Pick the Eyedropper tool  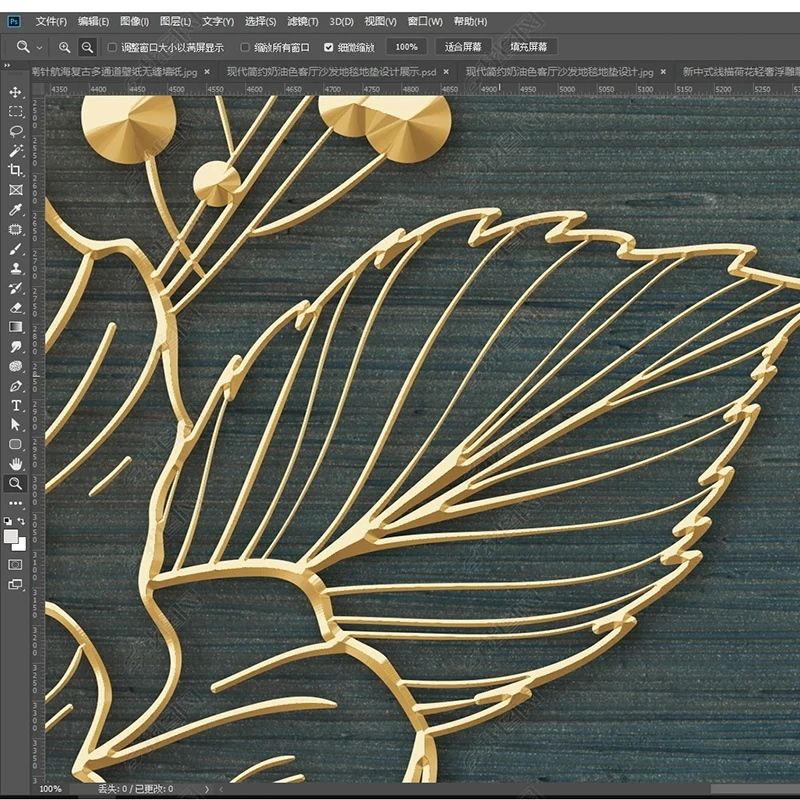[13, 208]
